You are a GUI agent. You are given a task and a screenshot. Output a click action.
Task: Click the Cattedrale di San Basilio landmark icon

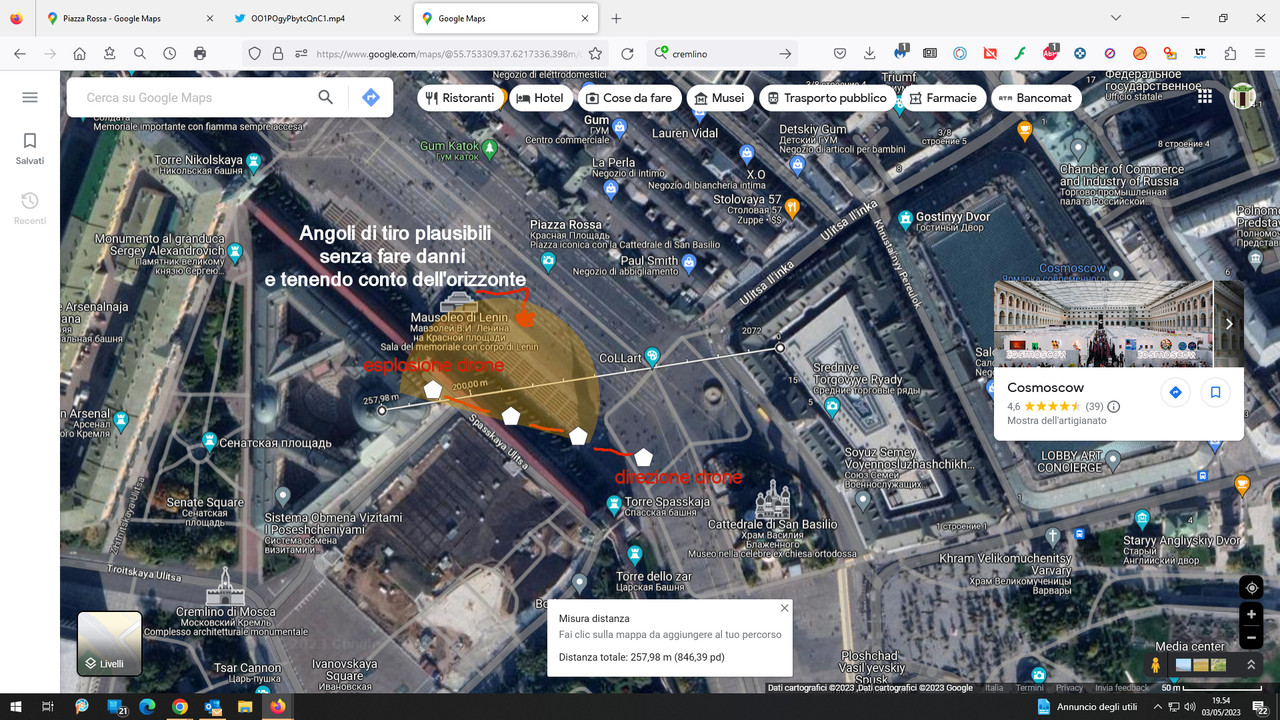point(772,498)
